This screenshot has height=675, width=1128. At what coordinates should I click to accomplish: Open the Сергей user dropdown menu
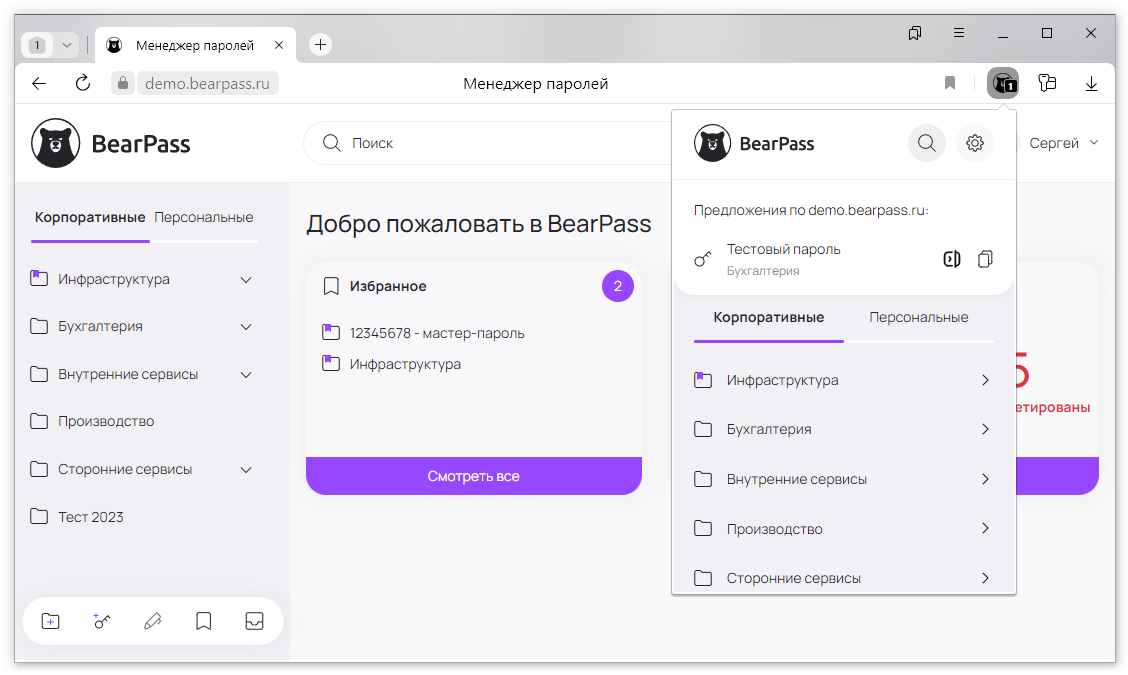pyautogui.click(x=1063, y=143)
